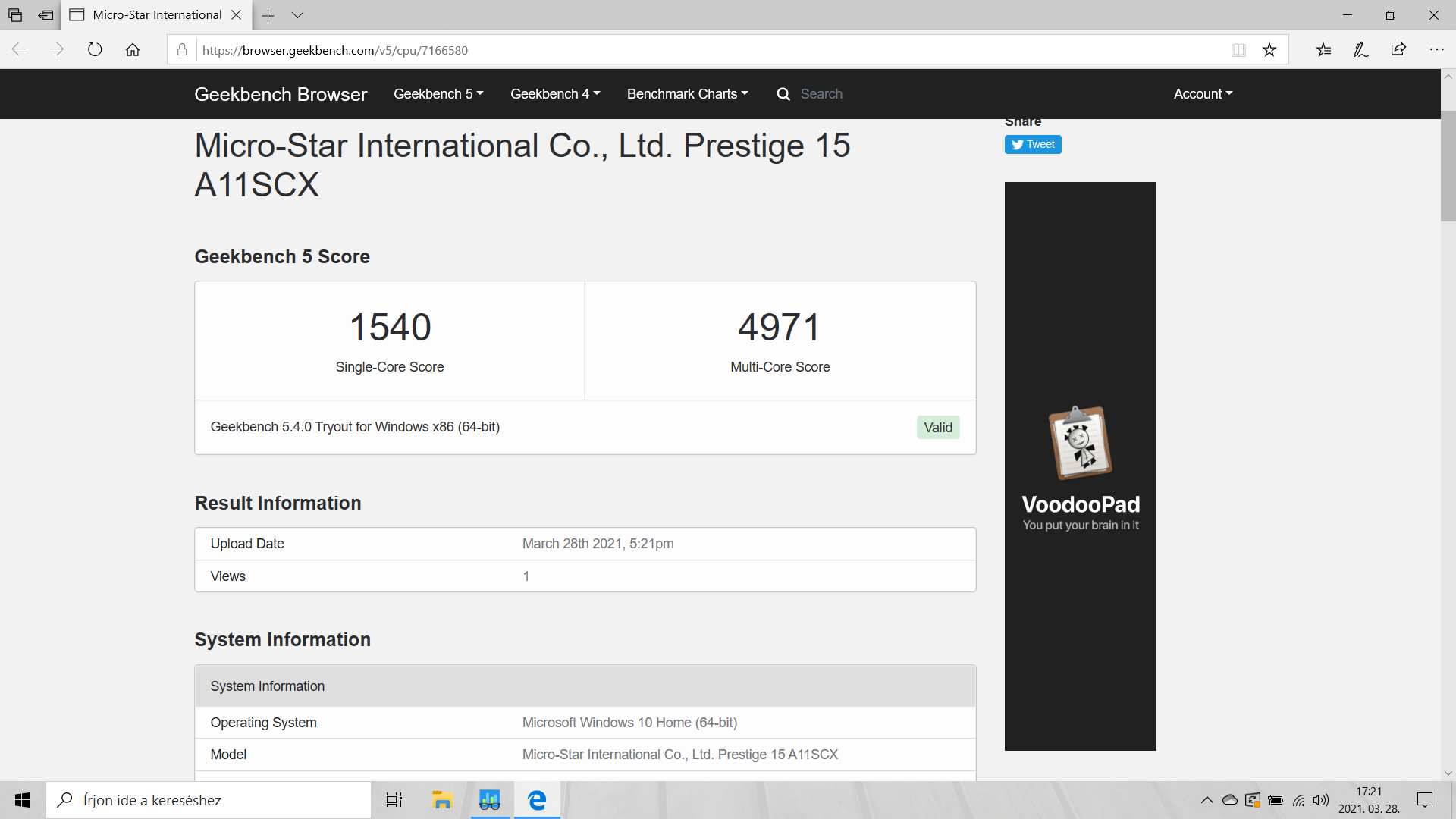Viewport: 1456px width, 819px height.
Task: Click the page vertical scrollbar thumb
Action: [x=1448, y=167]
